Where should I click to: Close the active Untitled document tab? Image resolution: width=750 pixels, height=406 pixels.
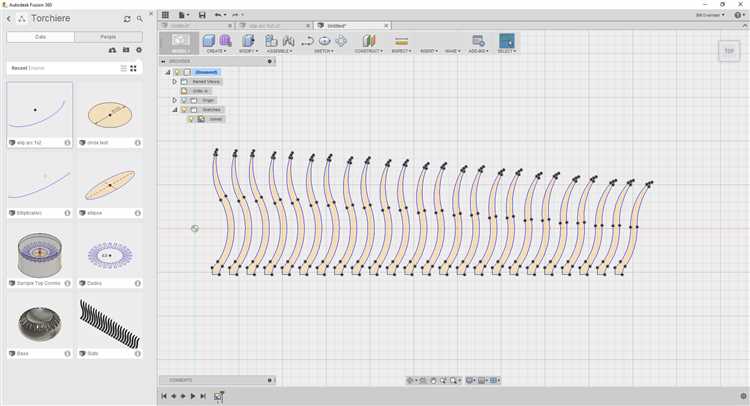[x=386, y=25]
